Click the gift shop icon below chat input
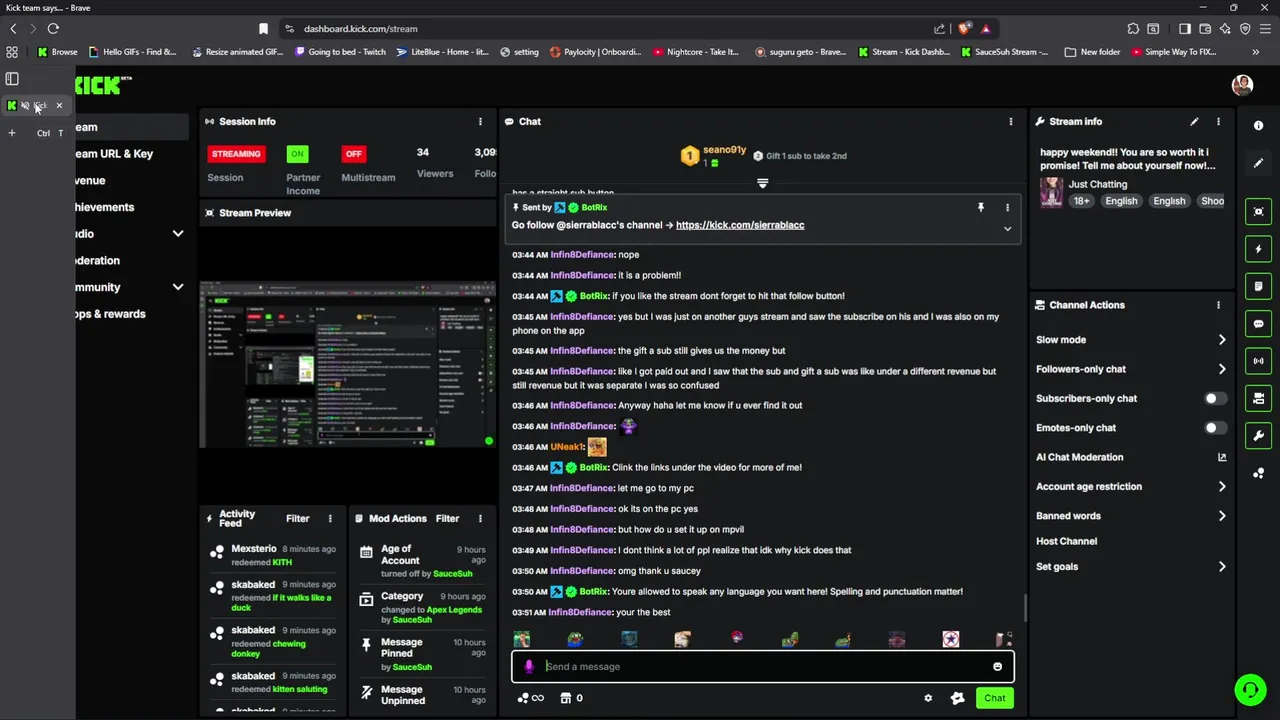The image size is (1280, 720). coord(565,698)
